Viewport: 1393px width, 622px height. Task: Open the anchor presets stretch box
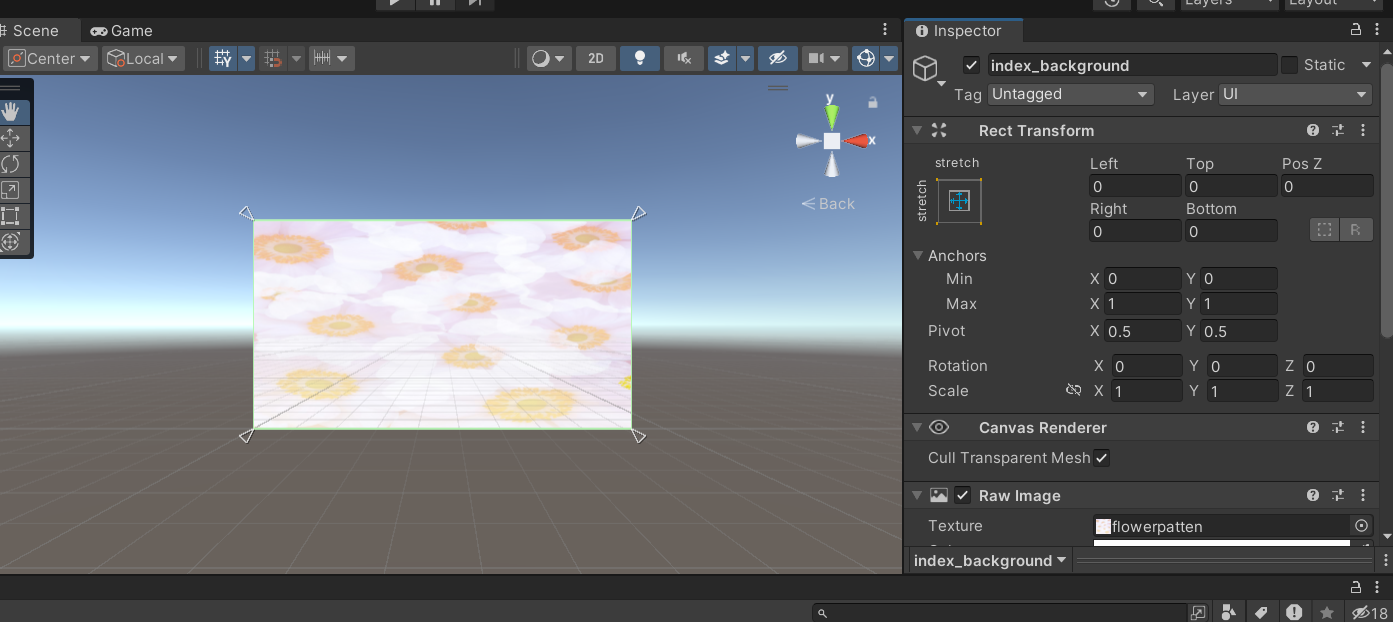coord(959,201)
